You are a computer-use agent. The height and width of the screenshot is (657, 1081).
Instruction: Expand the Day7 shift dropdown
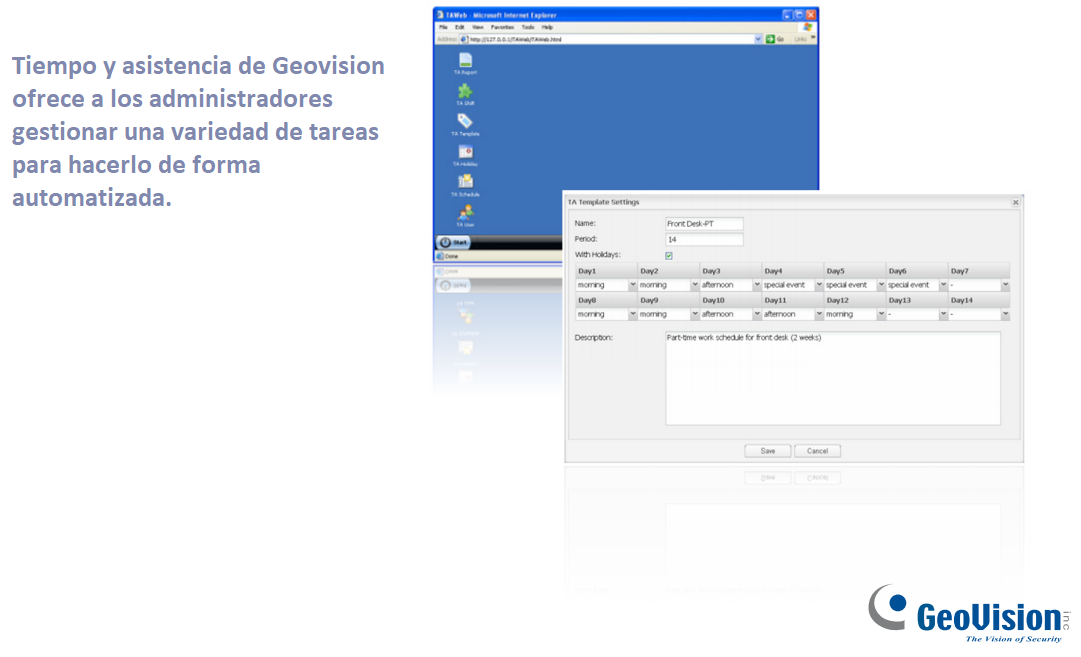(1005, 285)
